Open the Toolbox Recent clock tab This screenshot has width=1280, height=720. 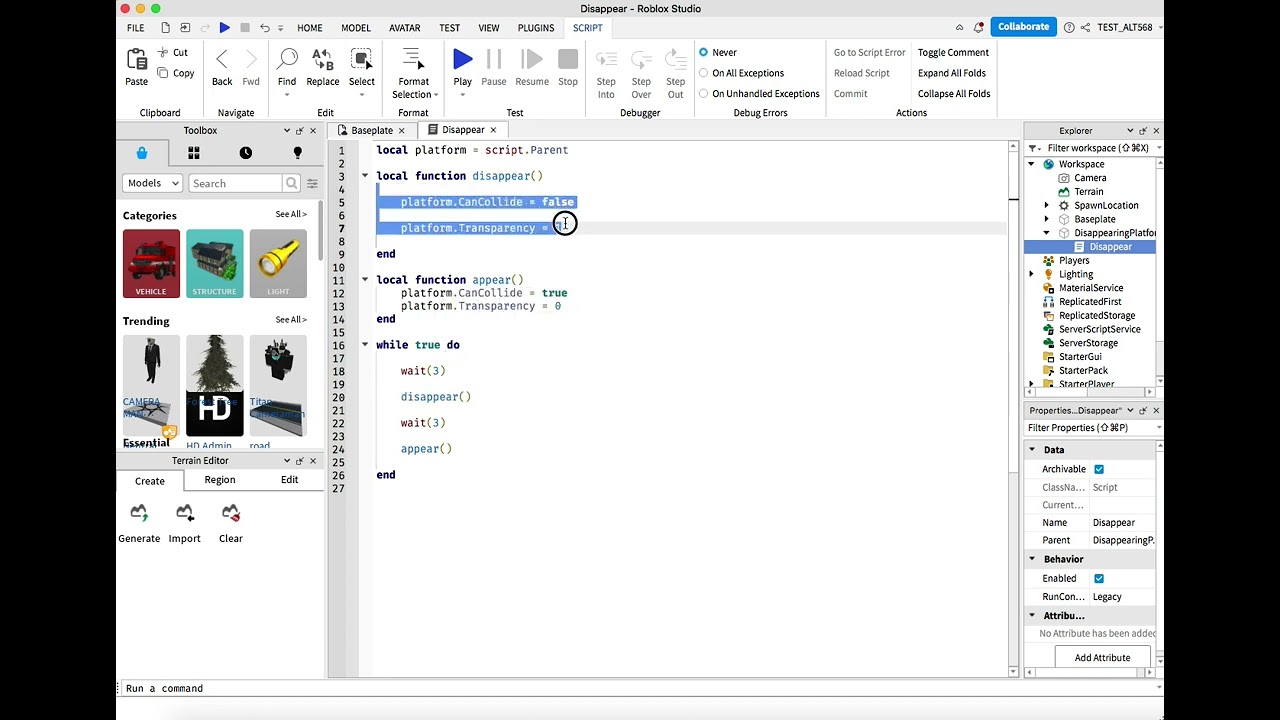246,153
